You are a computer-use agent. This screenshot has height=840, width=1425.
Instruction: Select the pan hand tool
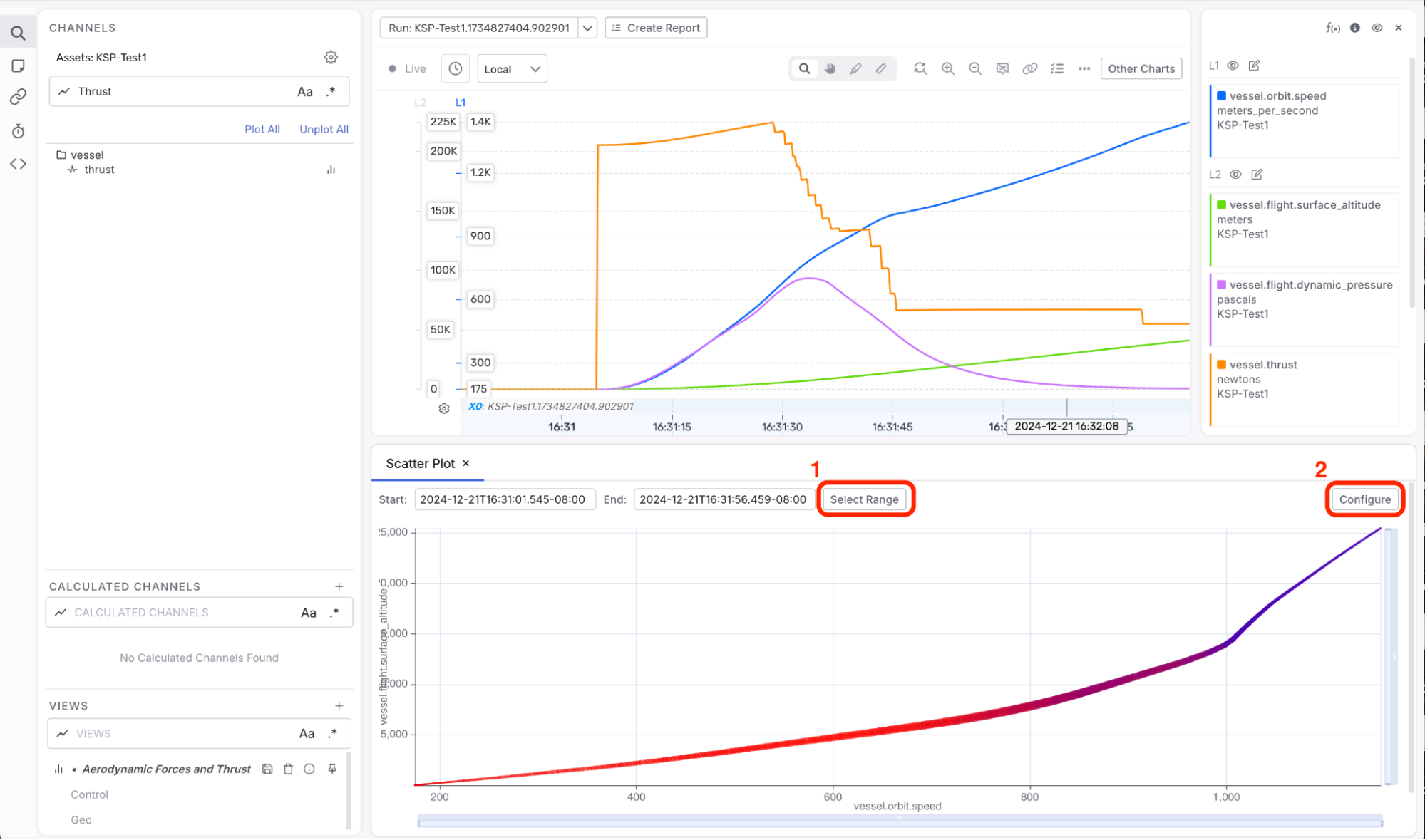pos(830,68)
